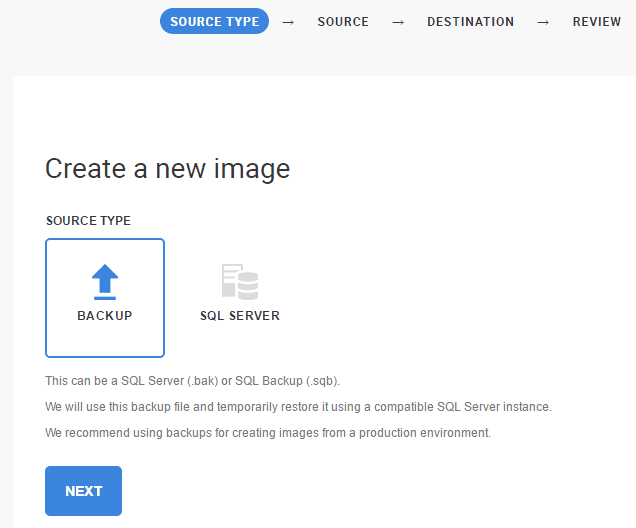Click the SOURCE TYPE section label
Viewport: 636px width, 528px height.
pos(88,221)
